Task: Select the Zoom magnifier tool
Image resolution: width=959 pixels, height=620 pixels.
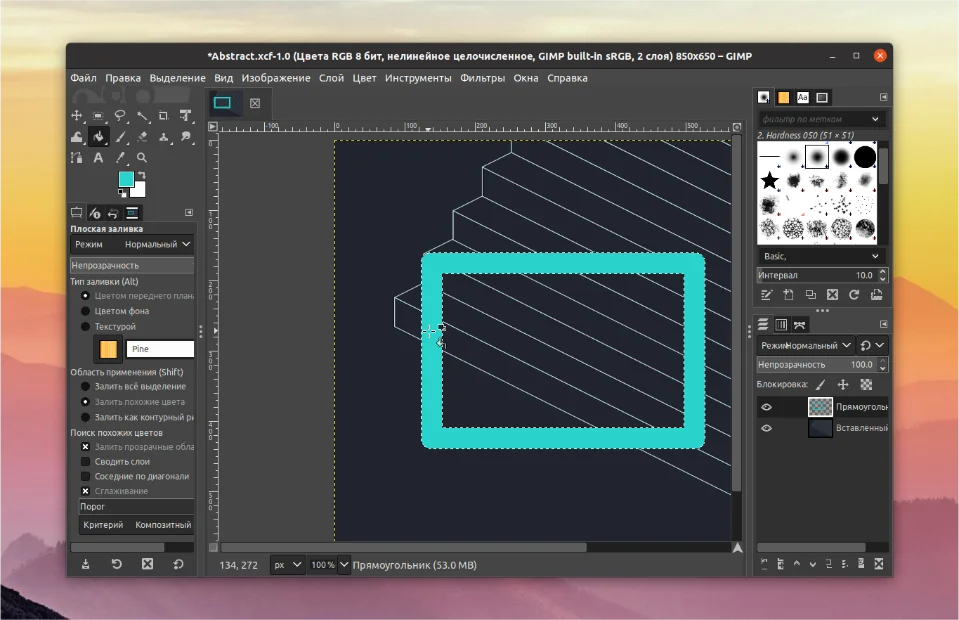Action: point(142,158)
